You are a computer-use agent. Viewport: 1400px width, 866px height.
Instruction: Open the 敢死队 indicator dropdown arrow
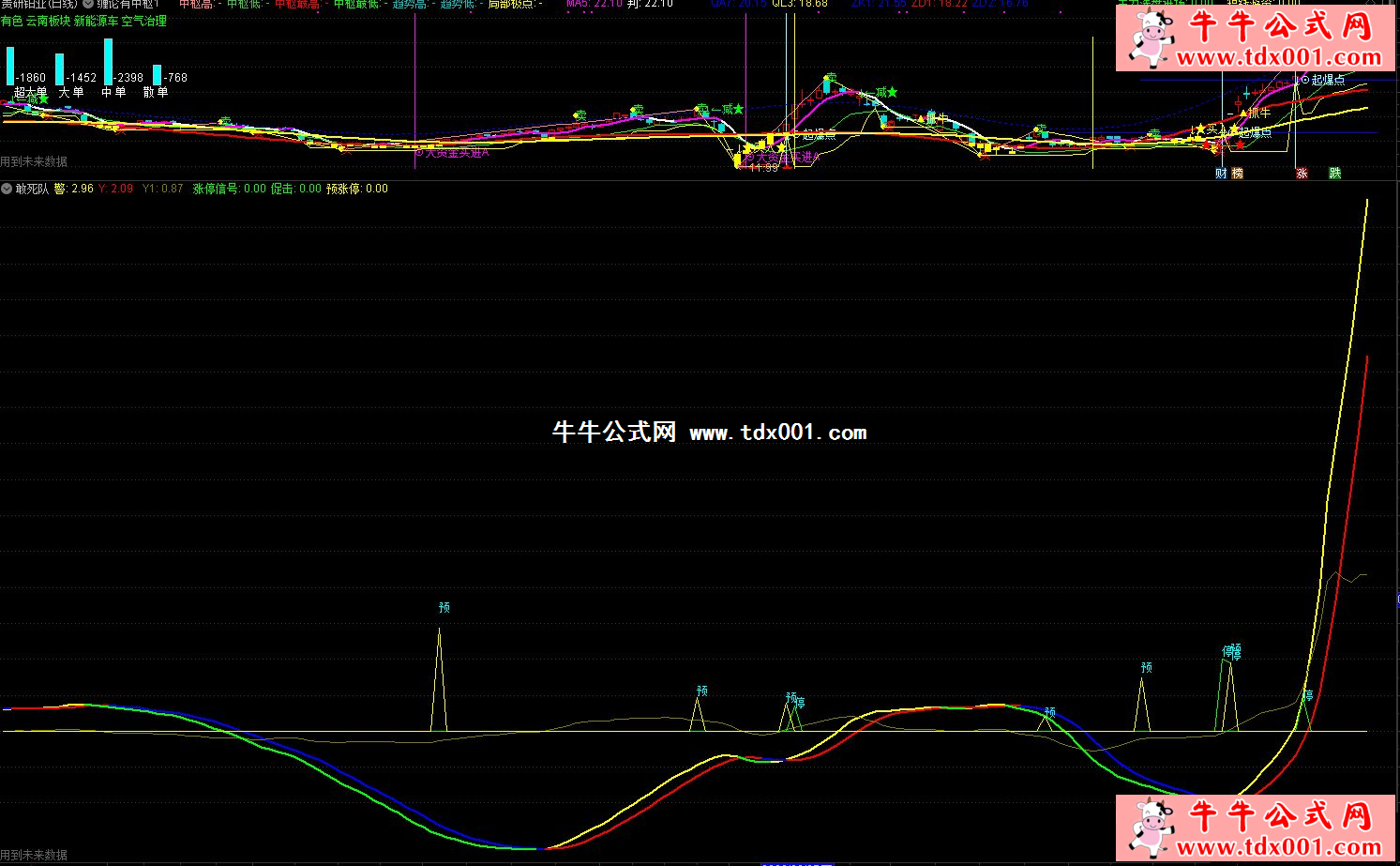[x=8, y=189]
